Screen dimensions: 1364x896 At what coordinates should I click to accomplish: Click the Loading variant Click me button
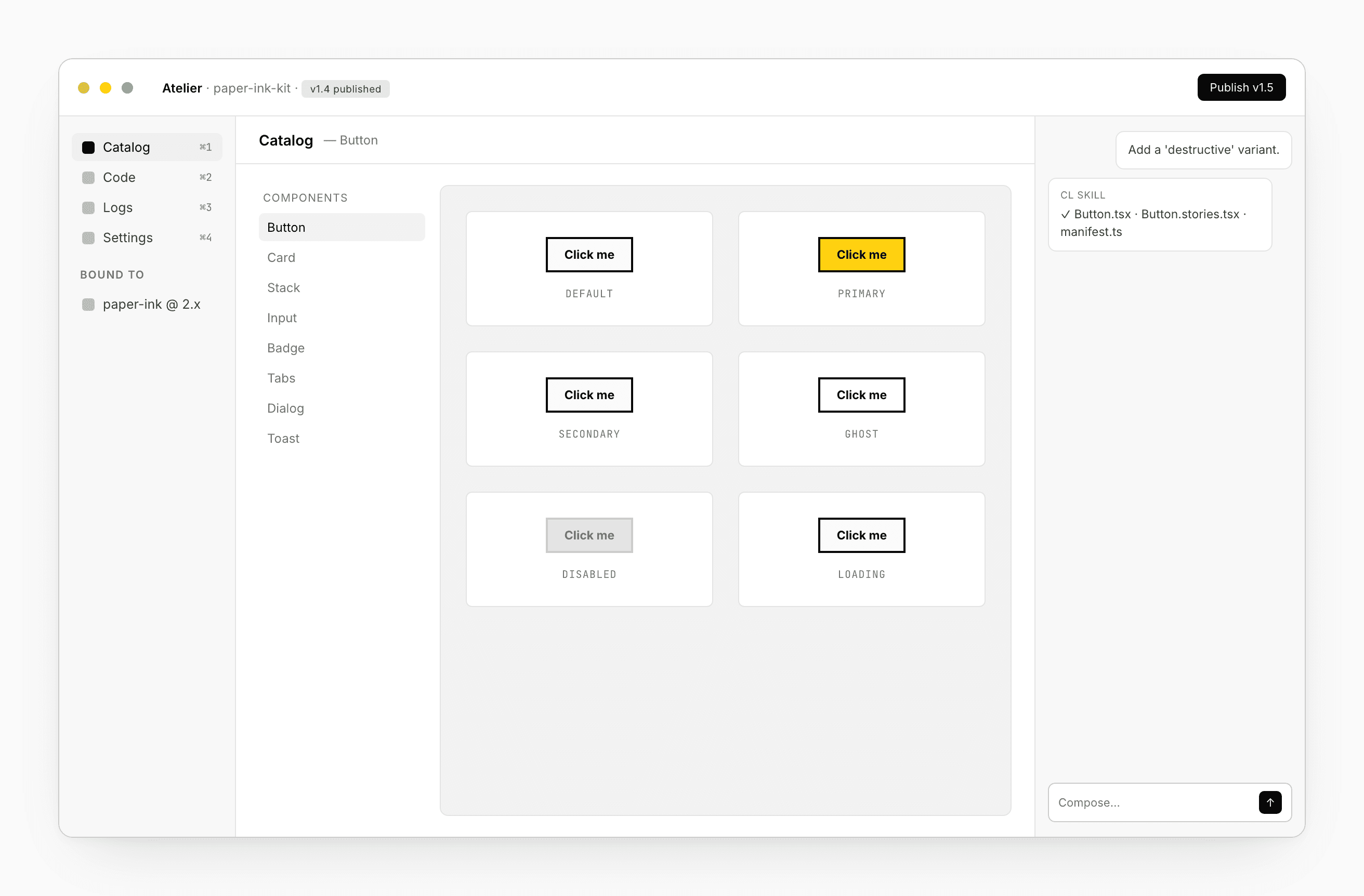click(x=861, y=535)
